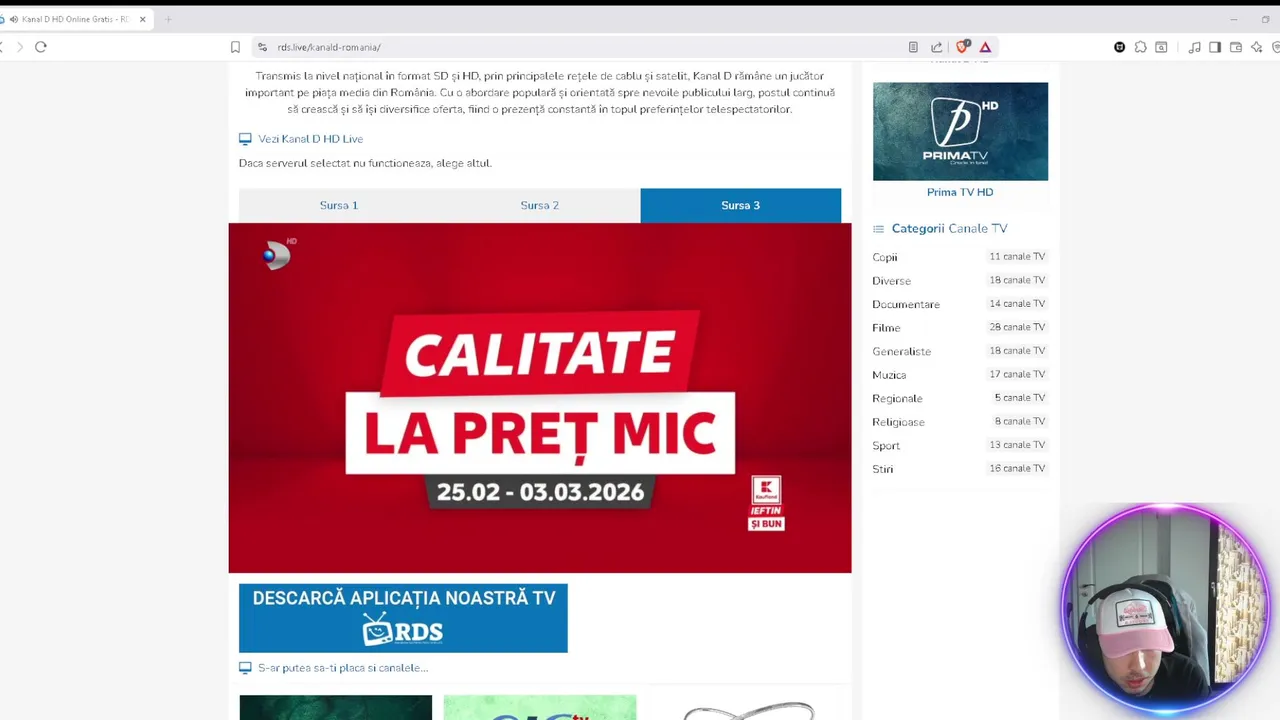Click the share page icon
This screenshot has width=1280, height=720.
pyautogui.click(x=936, y=47)
